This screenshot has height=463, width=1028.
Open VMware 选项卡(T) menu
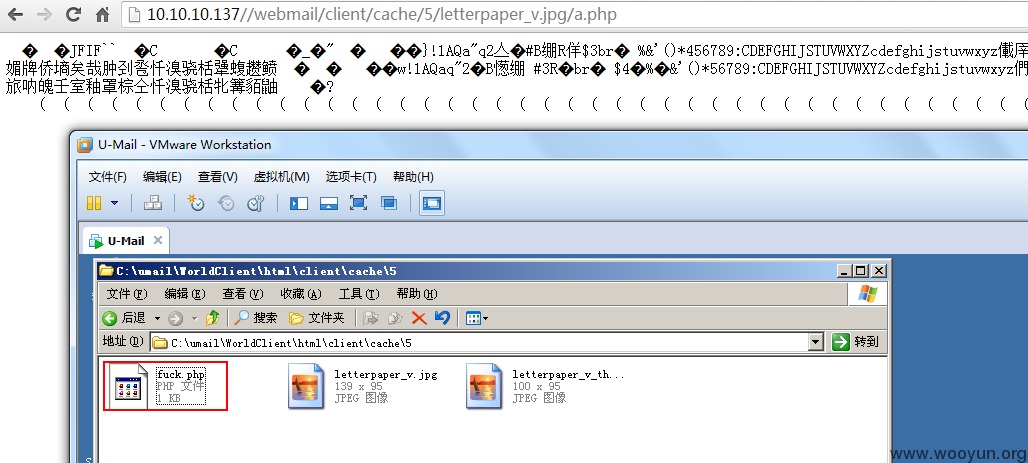[x=351, y=176]
